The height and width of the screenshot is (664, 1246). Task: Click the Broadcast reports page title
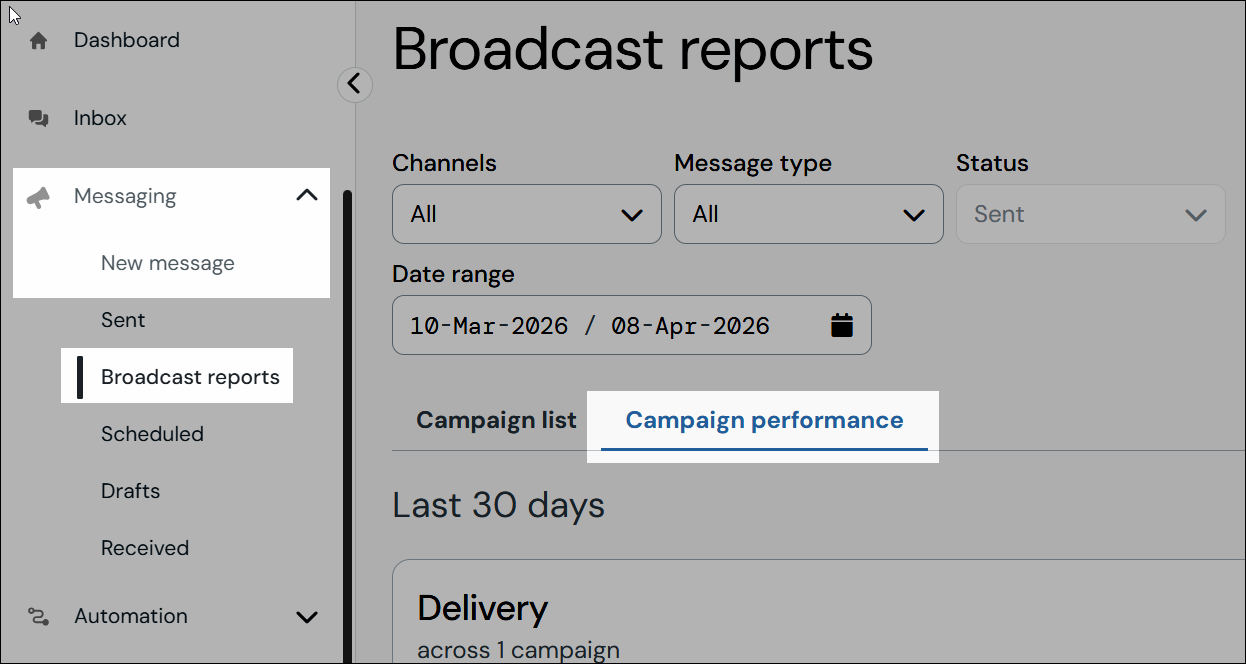pyautogui.click(x=633, y=50)
